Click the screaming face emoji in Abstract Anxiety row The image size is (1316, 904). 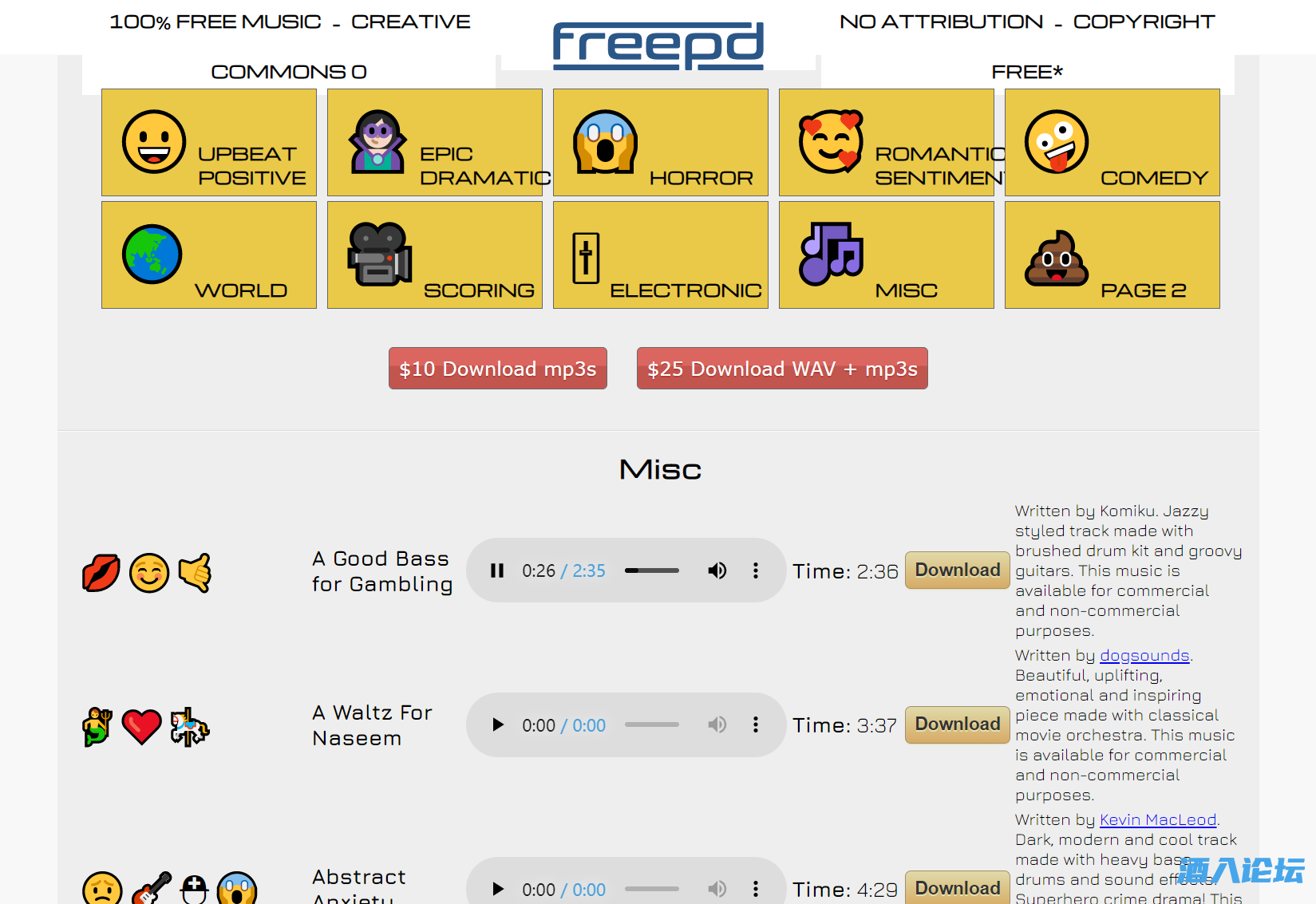point(237,889)
